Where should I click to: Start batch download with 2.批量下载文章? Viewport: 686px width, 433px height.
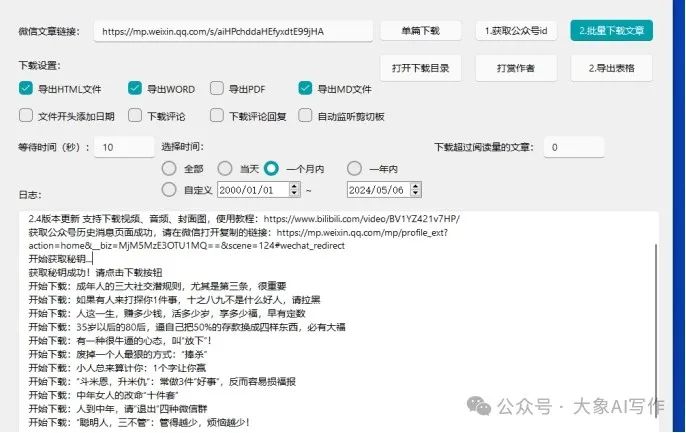pyautogui.click(x=612, y=31)
